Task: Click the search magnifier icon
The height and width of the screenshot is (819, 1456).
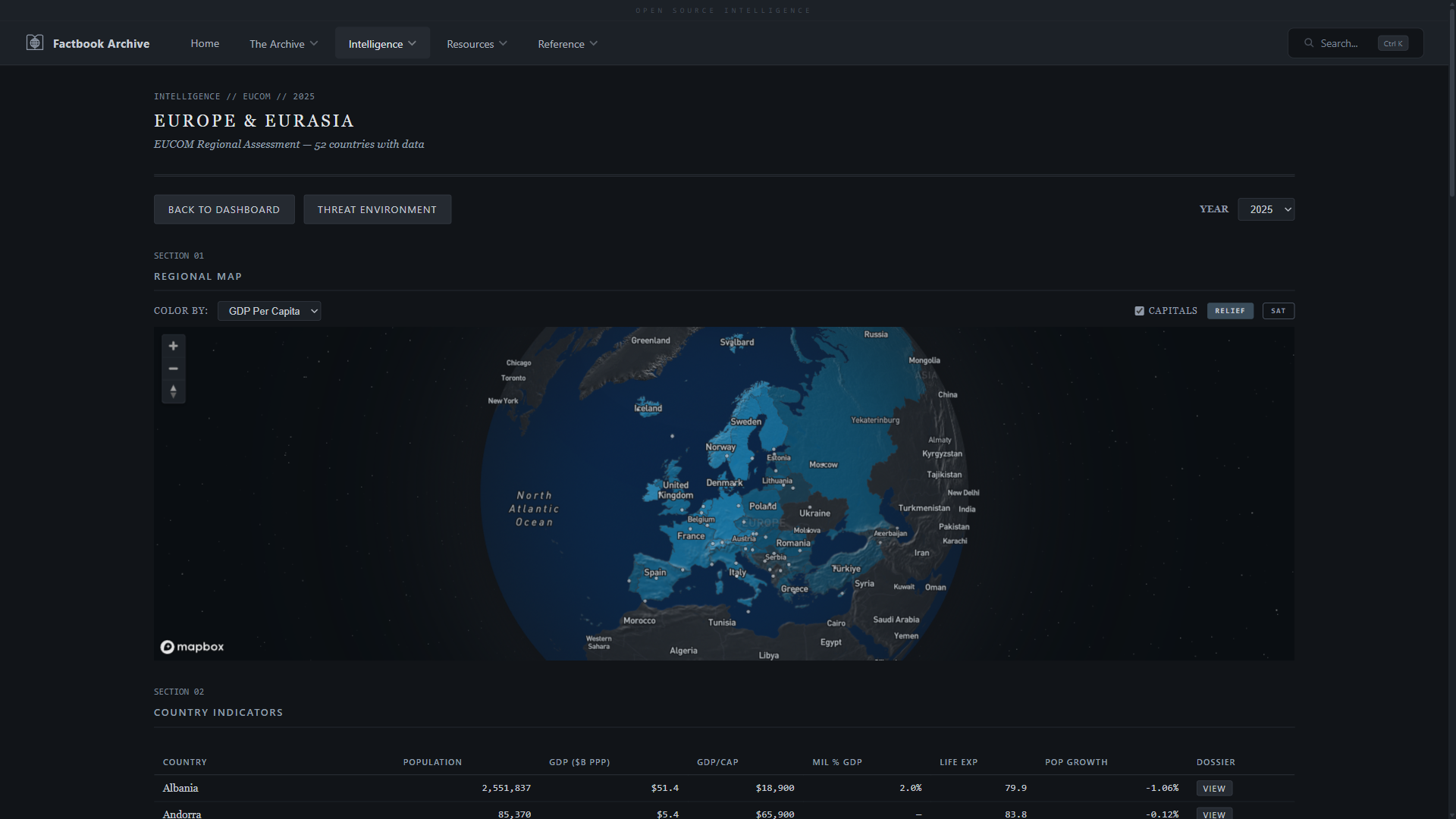Action: click(1309, 43)
